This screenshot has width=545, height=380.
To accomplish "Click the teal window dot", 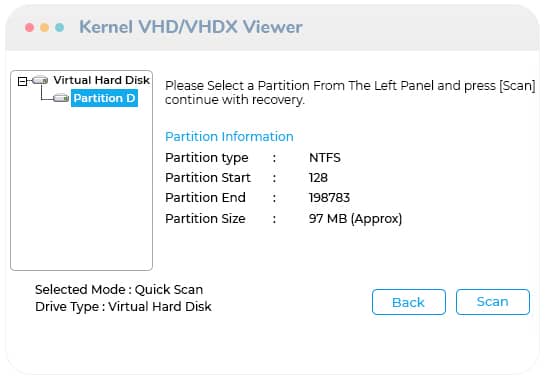I will (x=59, y=27).
